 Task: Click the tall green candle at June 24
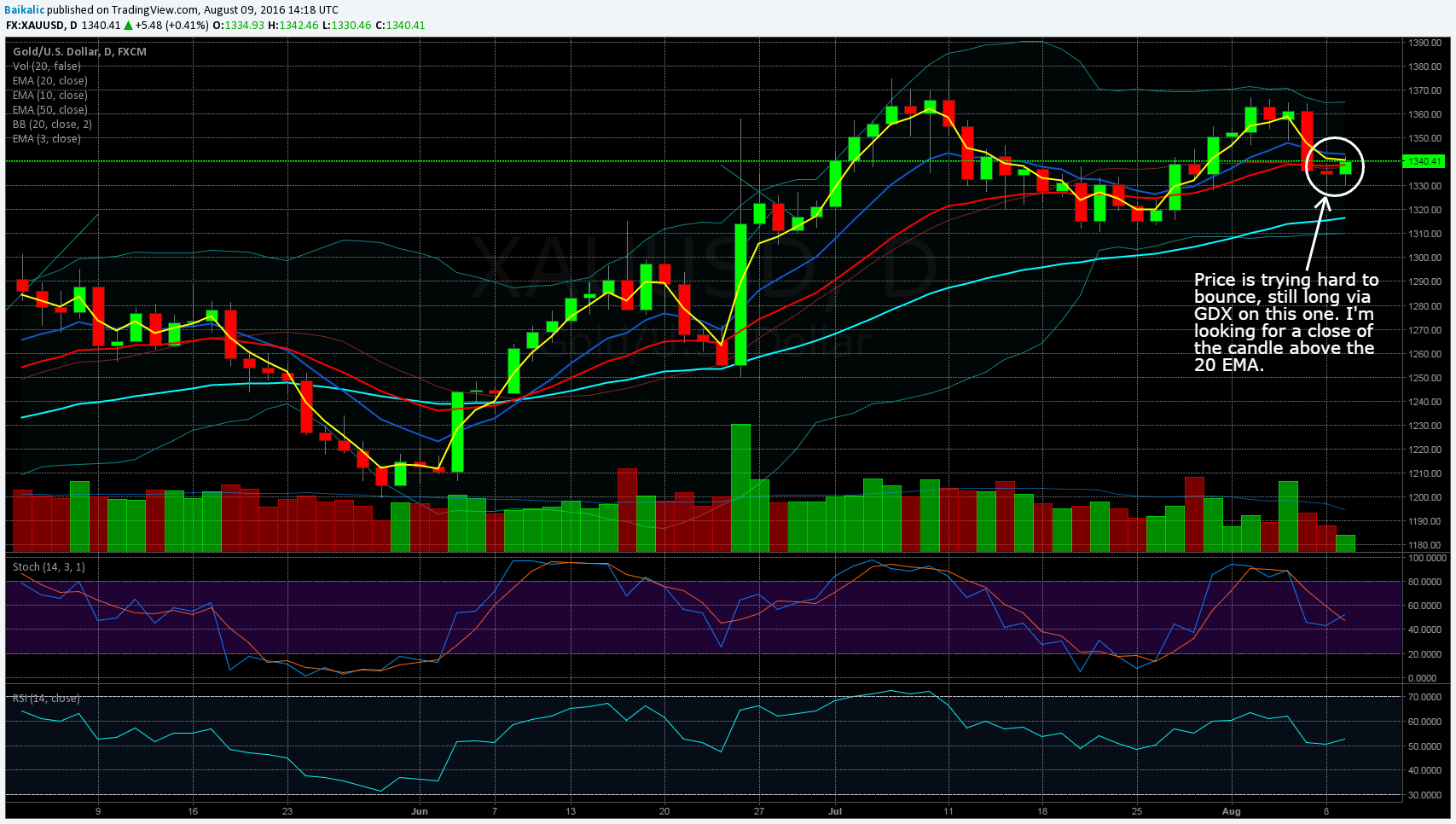point(740,294)
